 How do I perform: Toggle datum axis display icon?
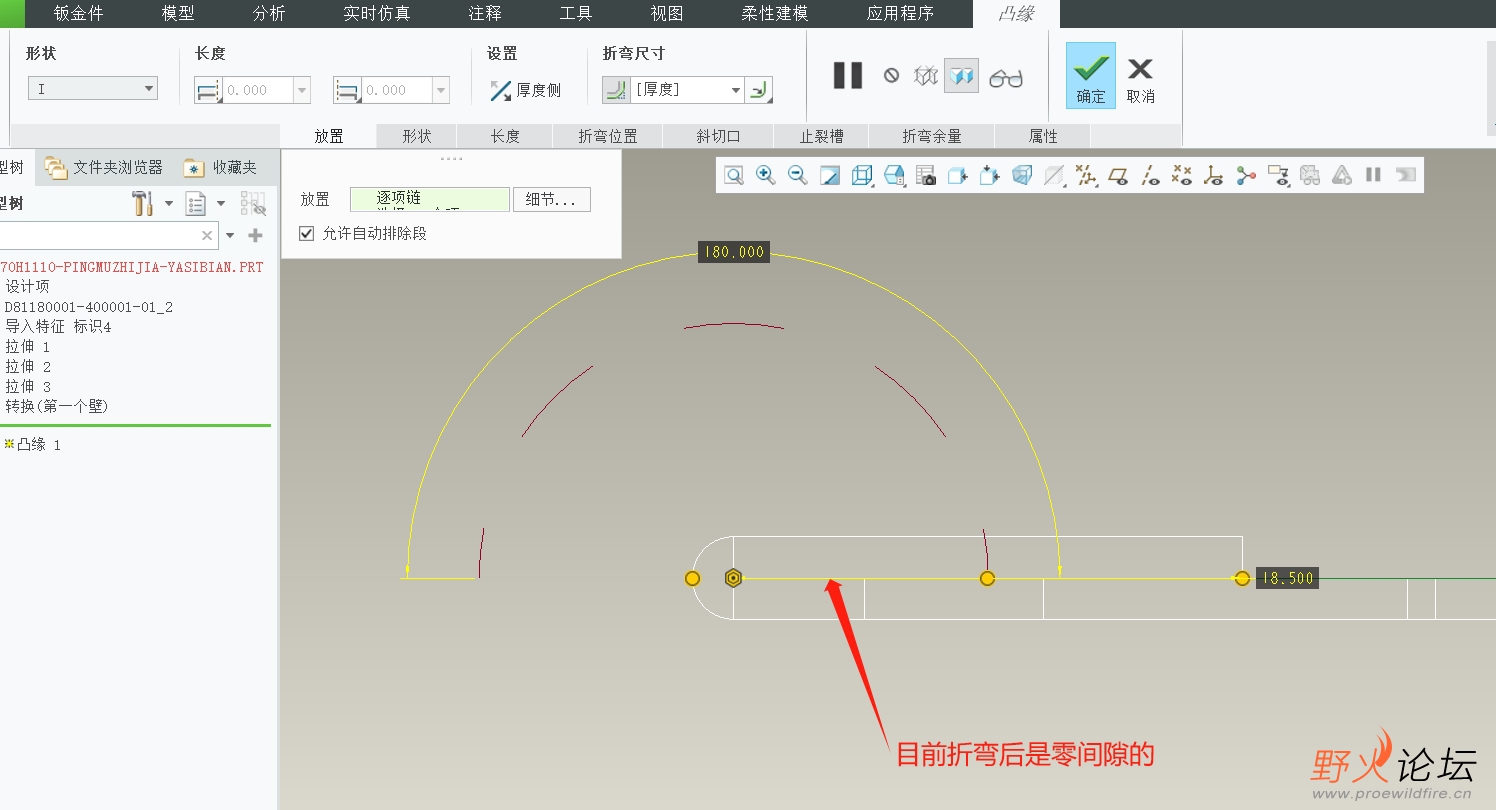click(1150, 176)
